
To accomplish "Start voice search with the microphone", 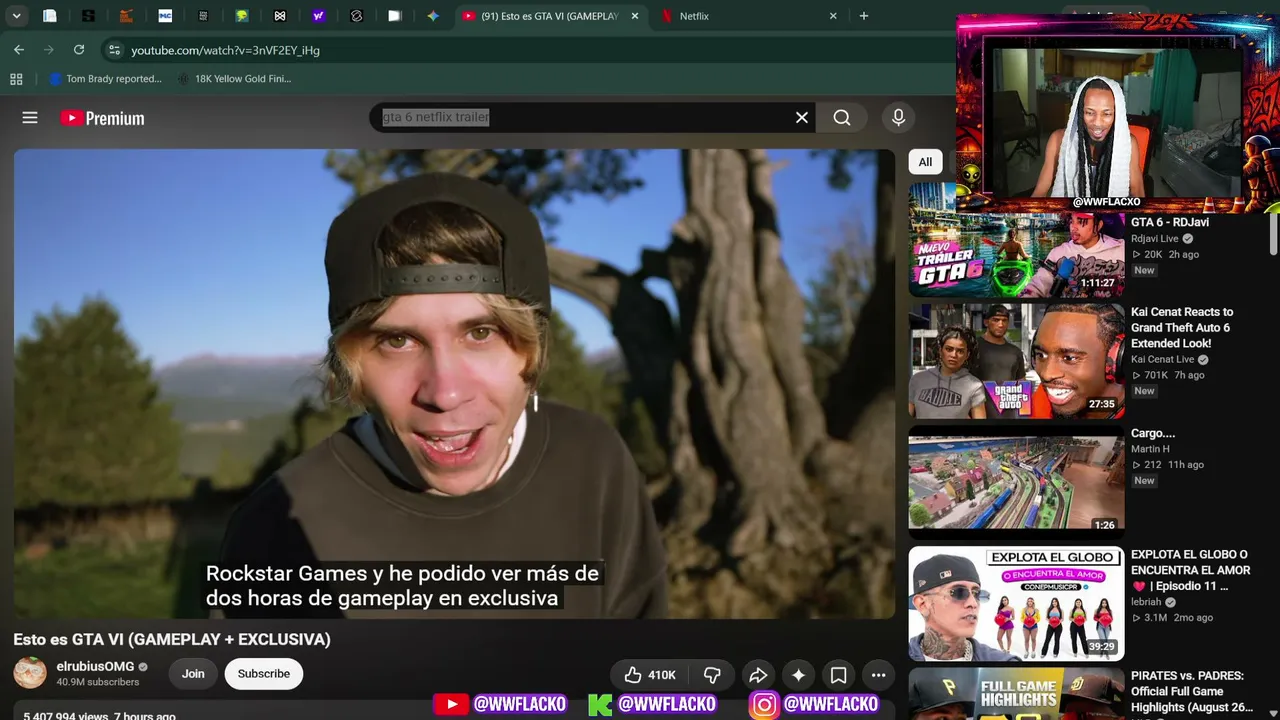I will (x=898, y=118).
